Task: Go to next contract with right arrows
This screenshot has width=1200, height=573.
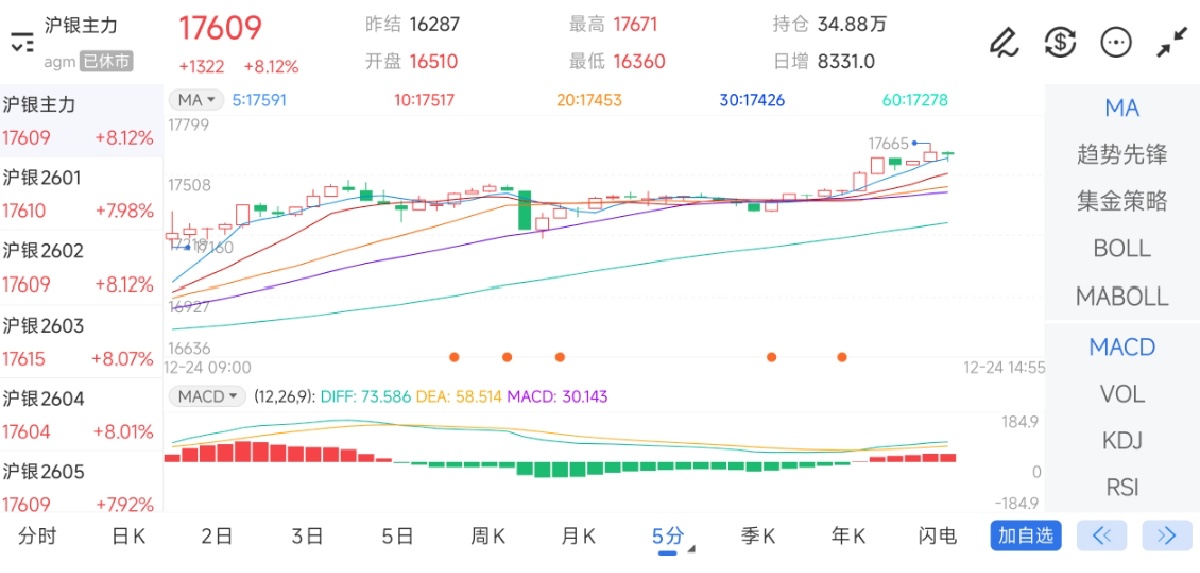Action: point(1167,536)
